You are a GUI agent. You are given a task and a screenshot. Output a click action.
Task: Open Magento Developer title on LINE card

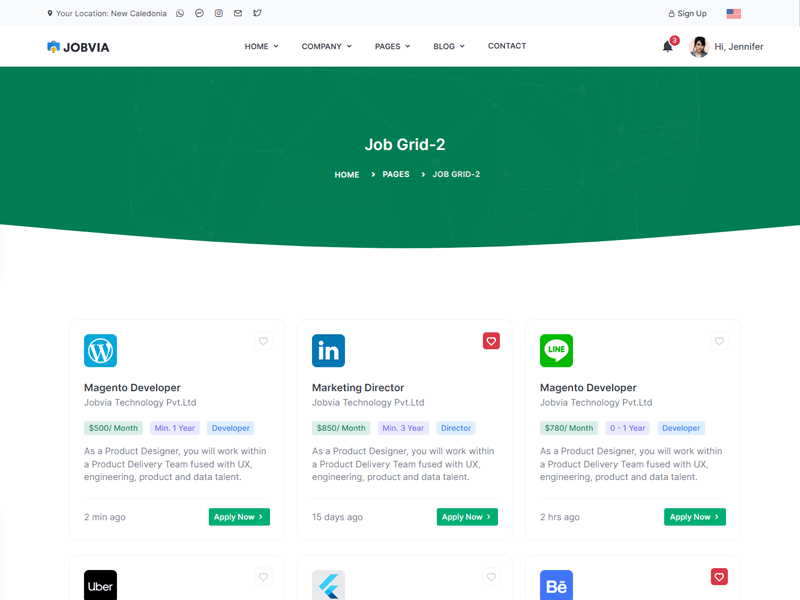(x=588, y=388)
